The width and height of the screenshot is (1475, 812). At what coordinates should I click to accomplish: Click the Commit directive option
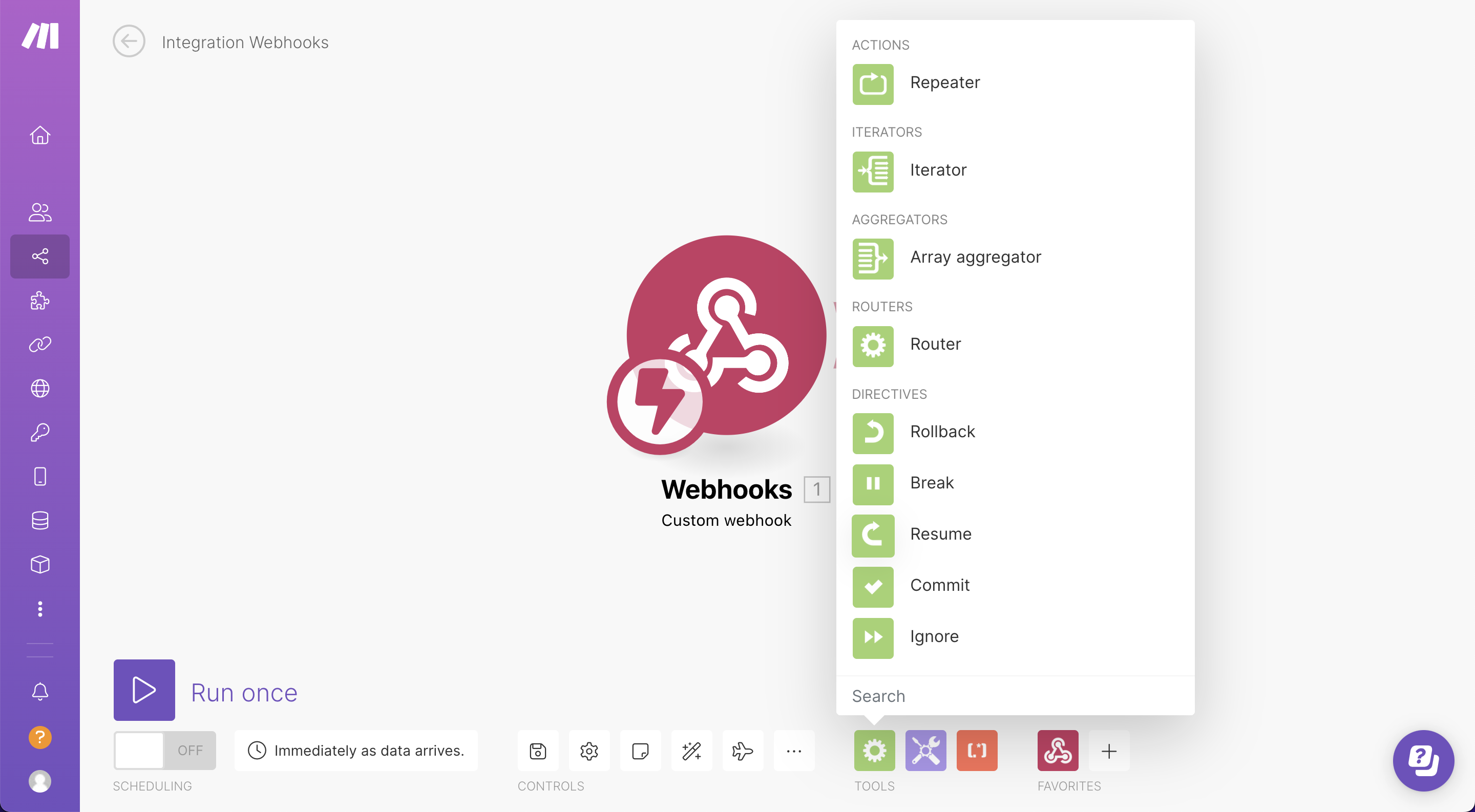pos(939,584)
